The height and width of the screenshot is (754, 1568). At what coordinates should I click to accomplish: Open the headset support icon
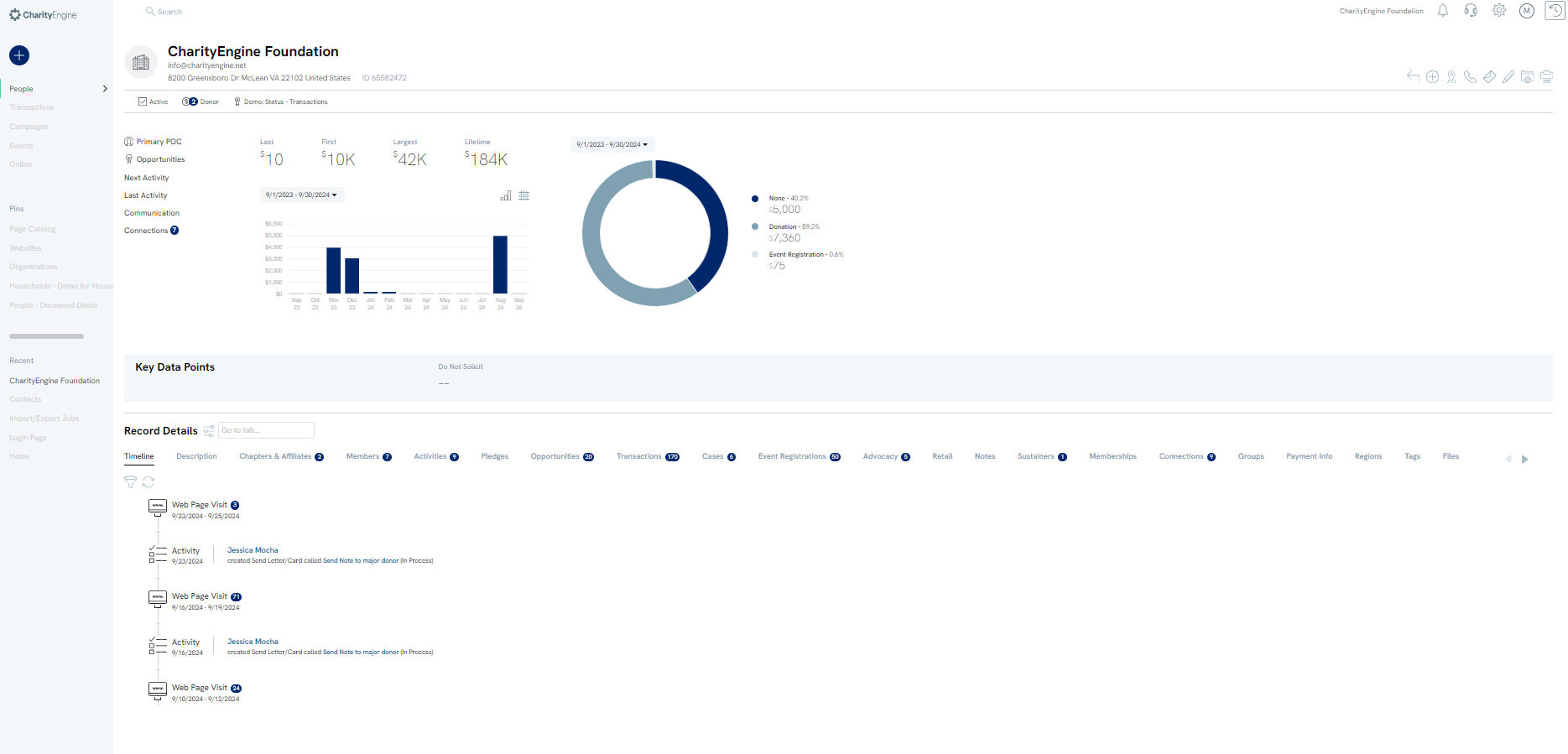pyautogui.click(x=1471, y=11)
